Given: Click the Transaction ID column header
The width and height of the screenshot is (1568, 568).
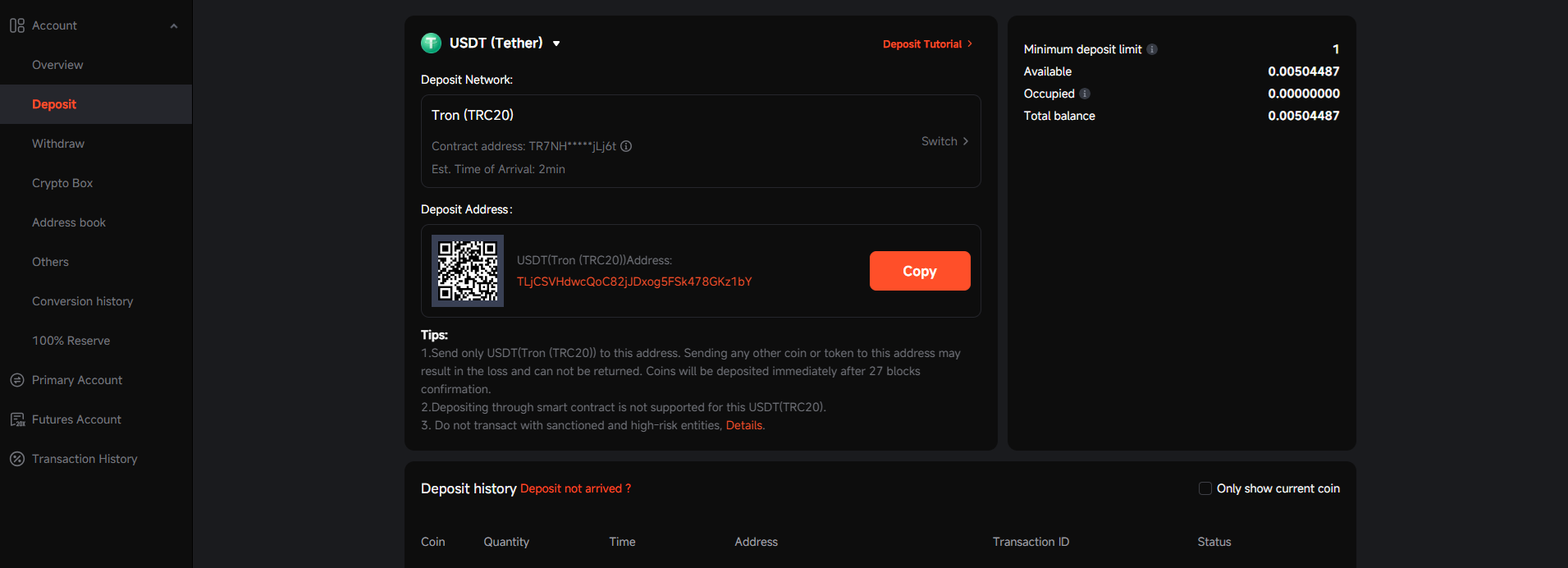Looking at the screenshot, I should click(x=1031, y=542).
